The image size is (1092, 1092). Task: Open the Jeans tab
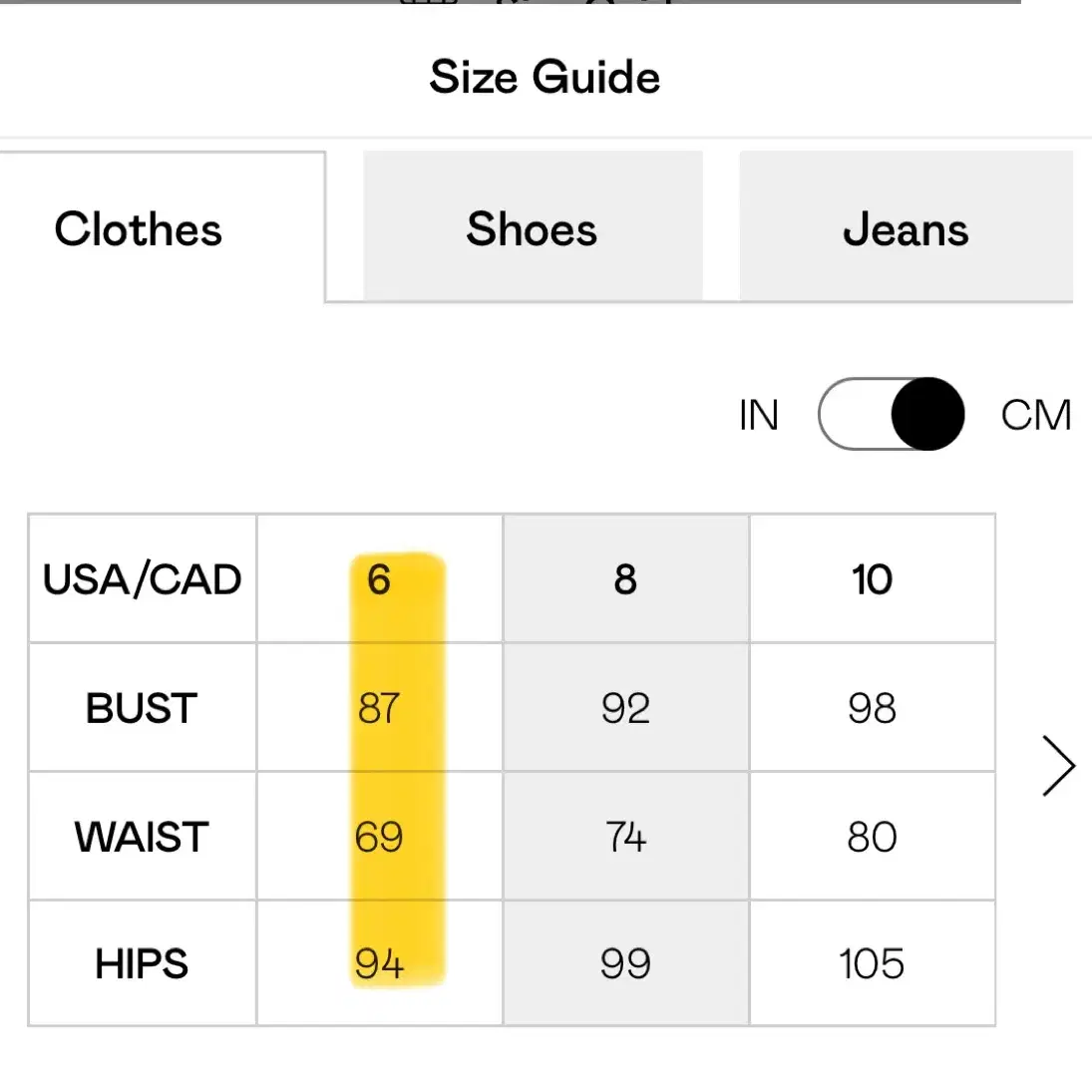coord(906,226)
